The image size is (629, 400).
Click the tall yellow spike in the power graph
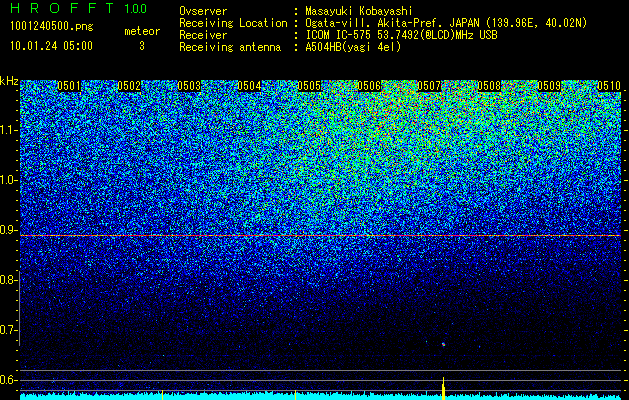coord(443,388)
